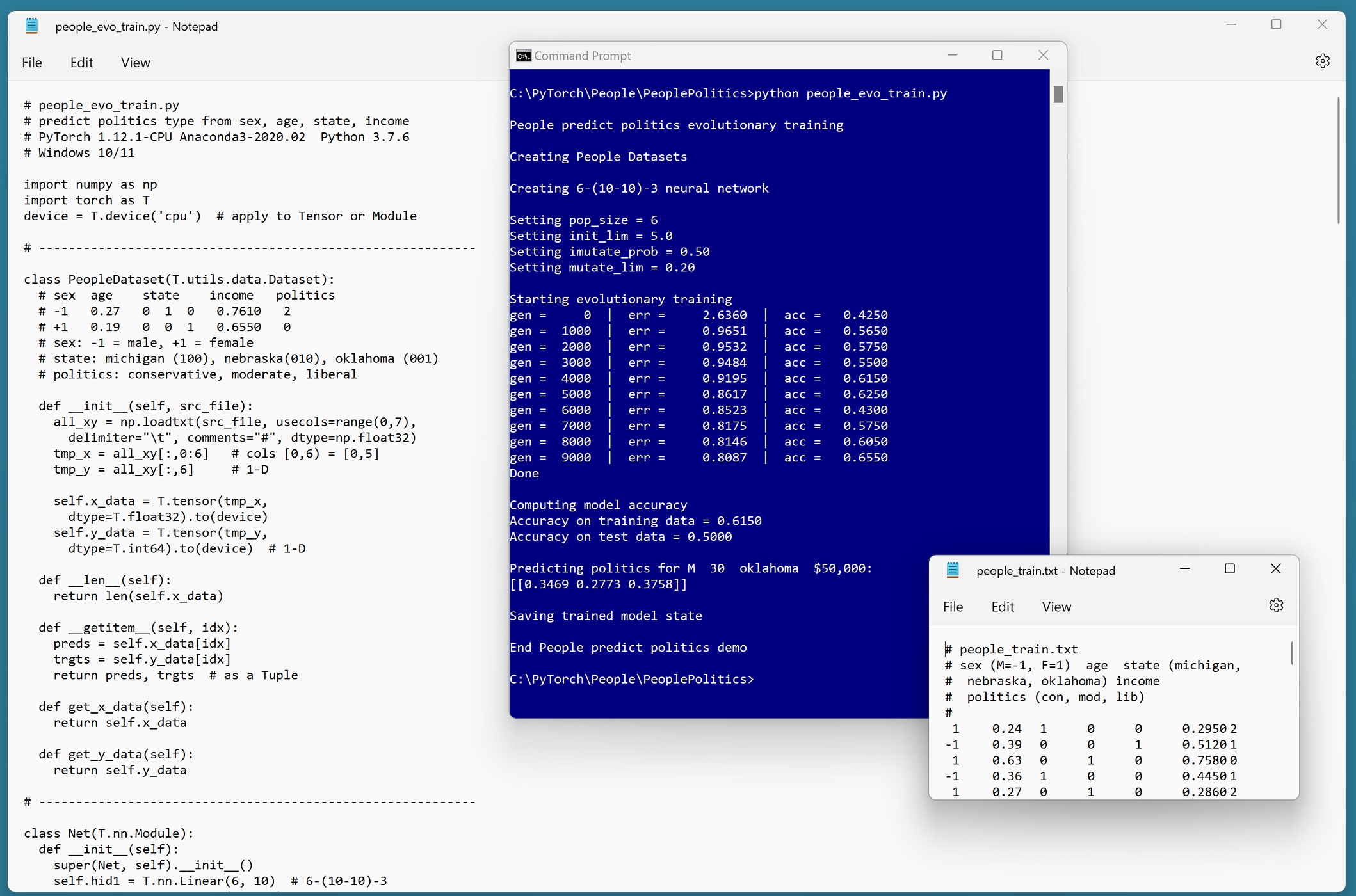Screen dimensions: 1356x896
Task: Close the Command Prompt window
Action: point(1043,56)
